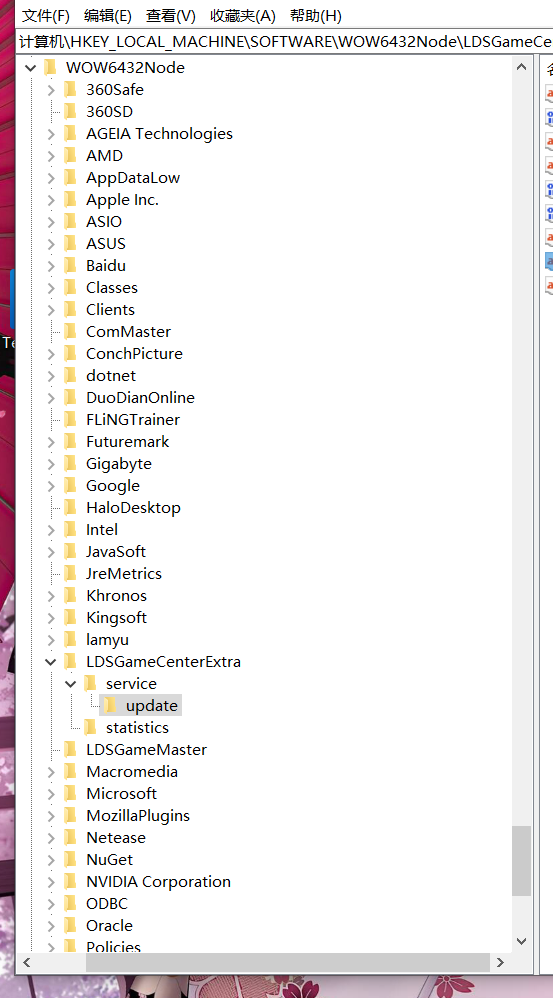This screenshot has width=553, height=998.
Task: Click the Google key folder icon
Action: [71, 486]
